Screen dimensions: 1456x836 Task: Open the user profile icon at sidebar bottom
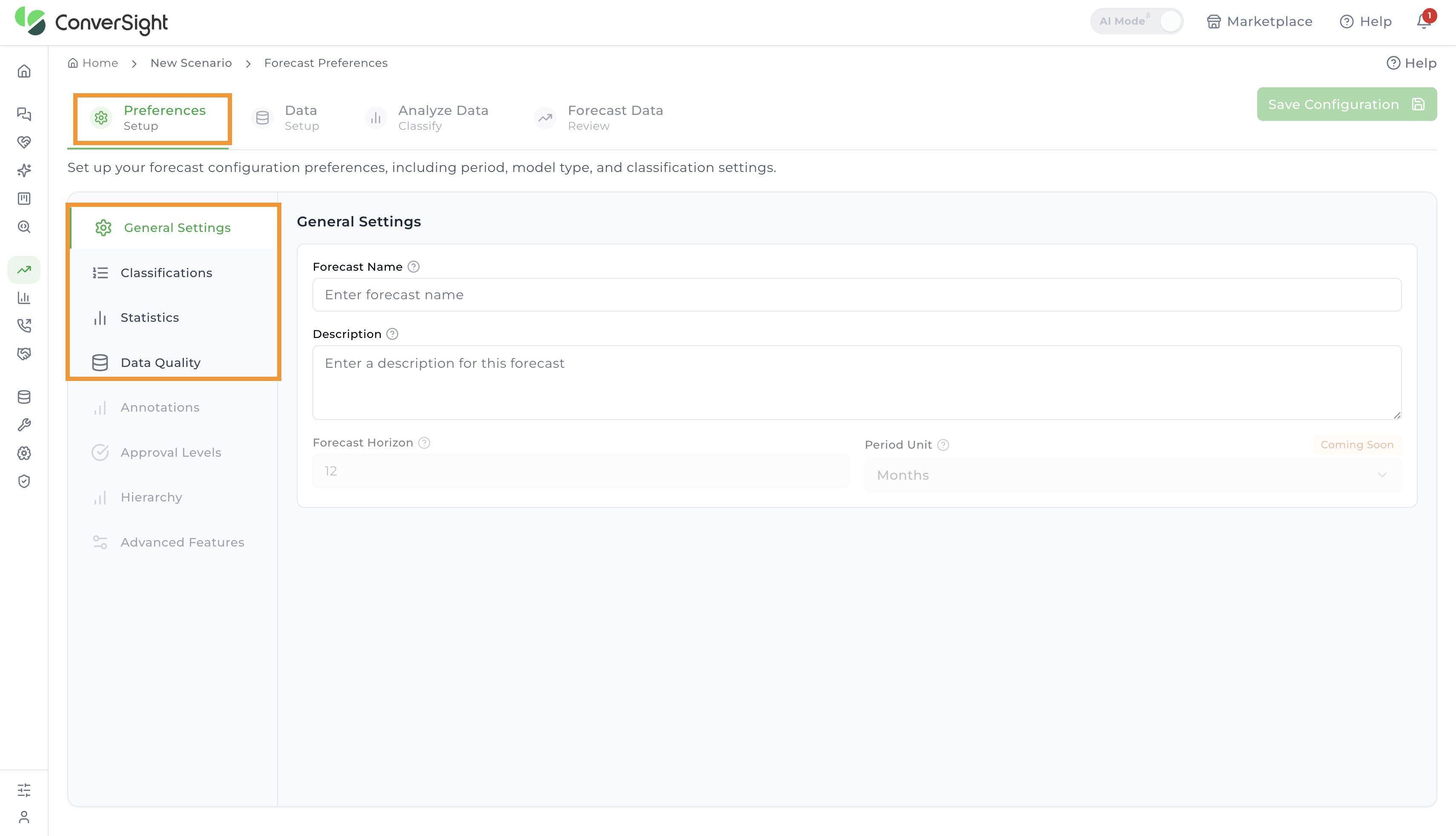pyautogui.click(x=23, y=817)
